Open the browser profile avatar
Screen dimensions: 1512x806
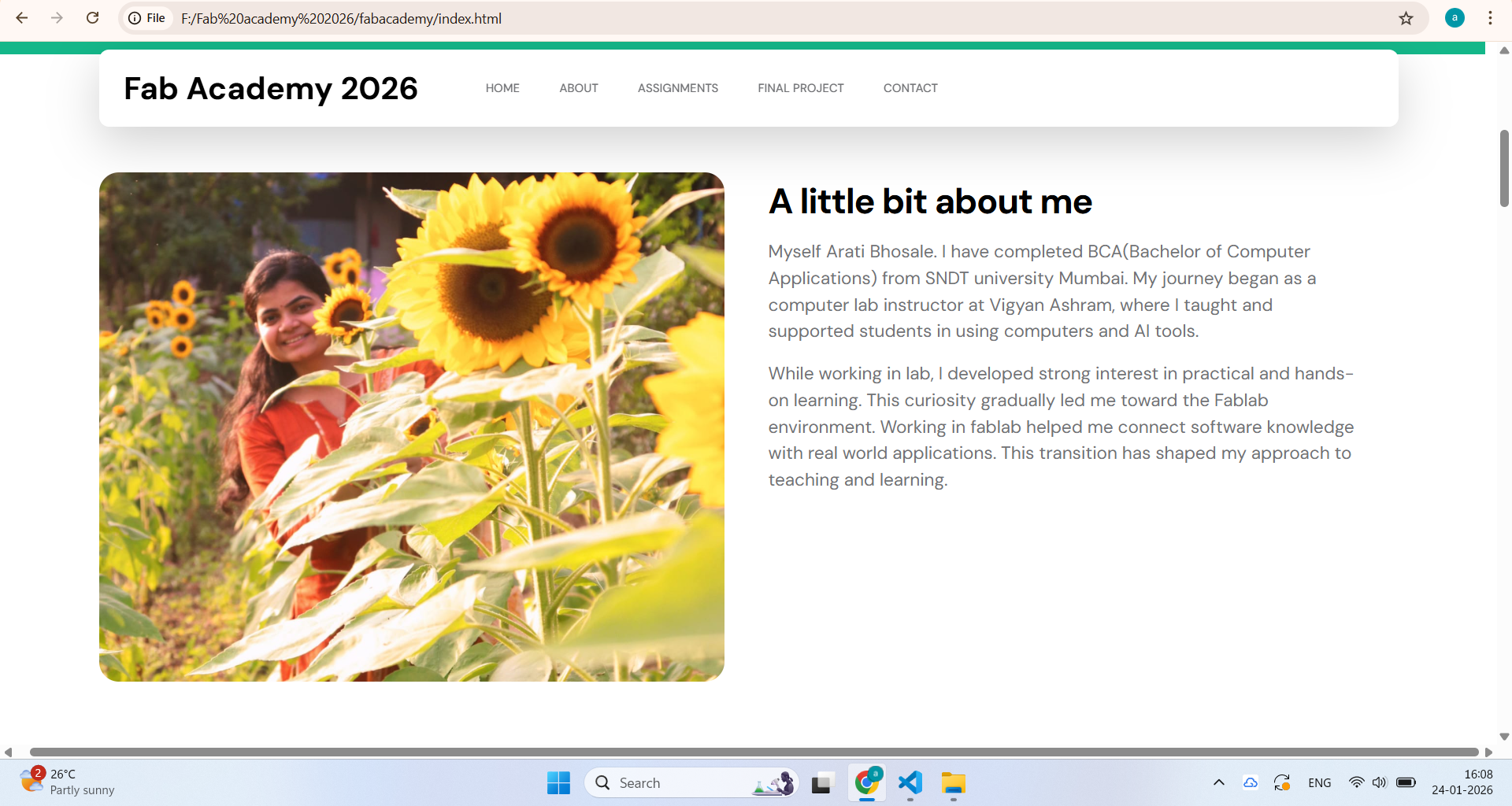click(1455, 18)
